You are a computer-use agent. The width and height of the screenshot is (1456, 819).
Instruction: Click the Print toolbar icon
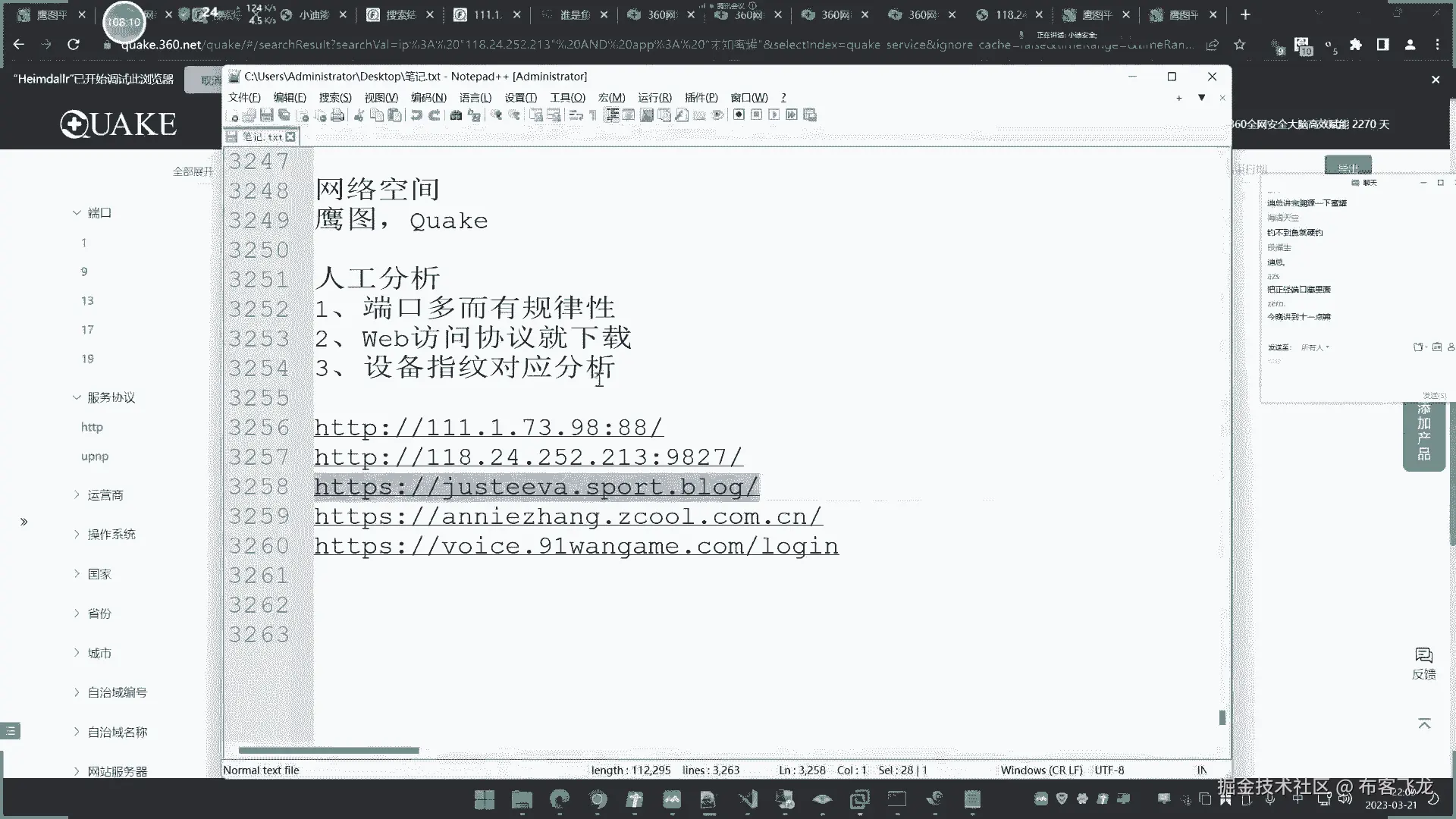(337, 115)
